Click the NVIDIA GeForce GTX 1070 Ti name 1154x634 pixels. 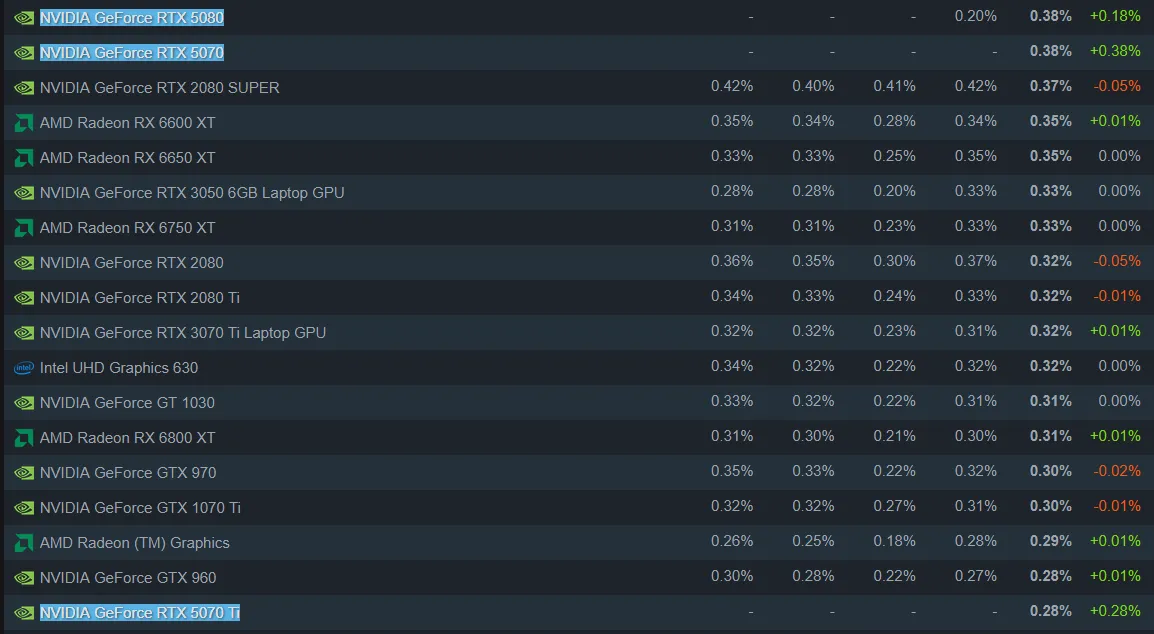140,507
